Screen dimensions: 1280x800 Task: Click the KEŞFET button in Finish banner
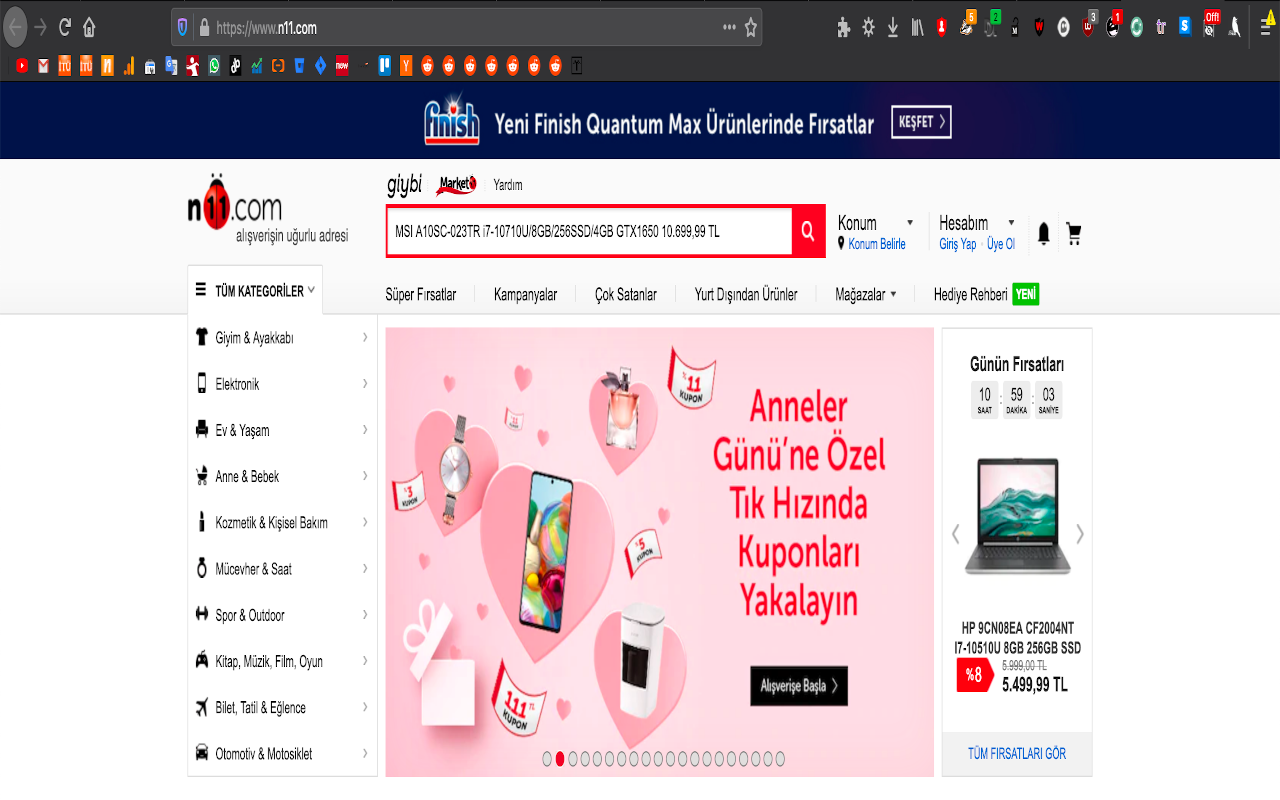[921, 122]
